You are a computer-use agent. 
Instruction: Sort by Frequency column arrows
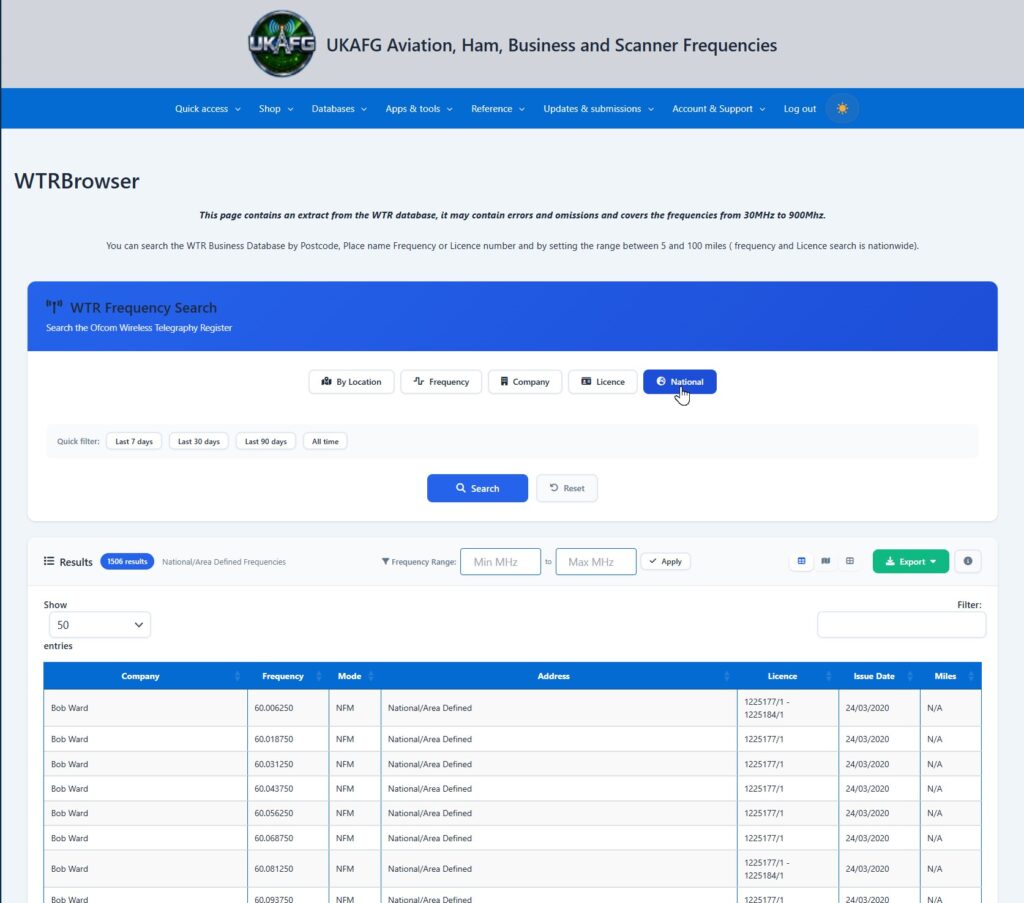(x=319, y=676)
